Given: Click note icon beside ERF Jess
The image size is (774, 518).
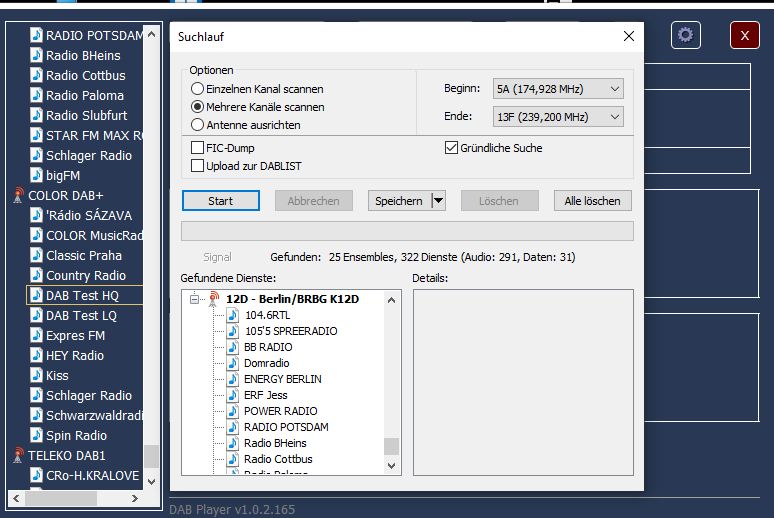Looking at the screenshot, I should (x=233, y=395).
